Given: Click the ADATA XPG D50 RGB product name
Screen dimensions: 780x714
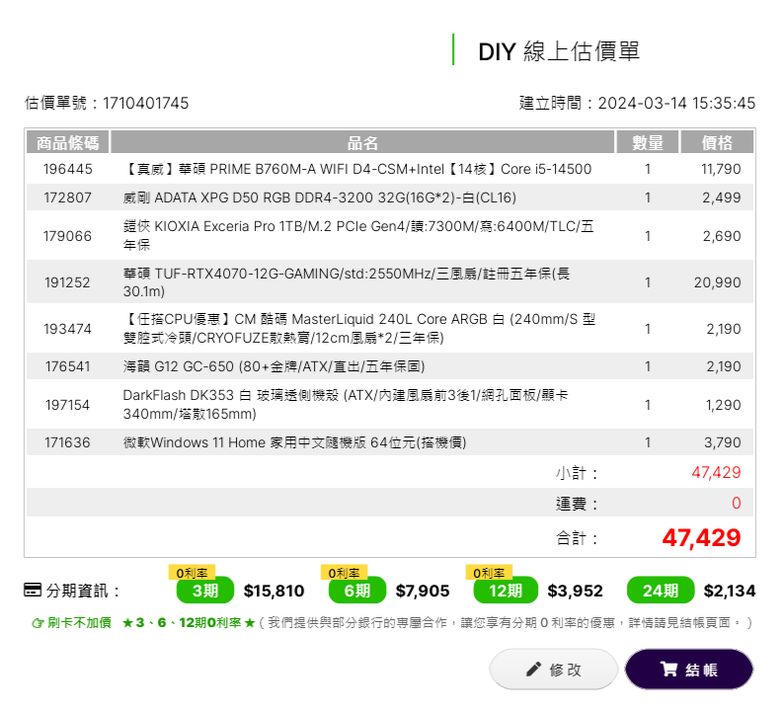Looking at the screenshot, I should coord(320,198).
